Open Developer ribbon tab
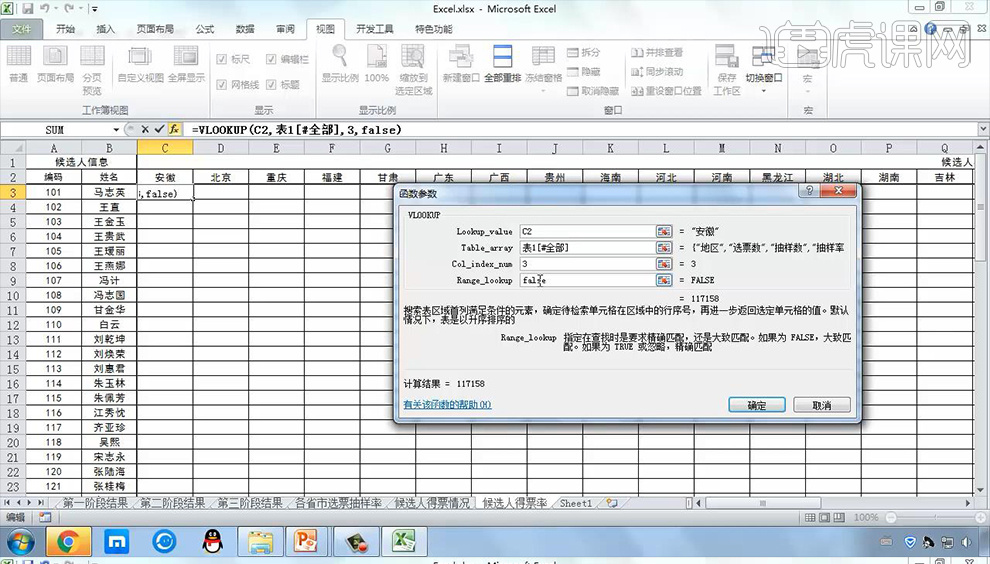This screenshot has height=564, width=990. pyautogui.click(x=374, y=29)
